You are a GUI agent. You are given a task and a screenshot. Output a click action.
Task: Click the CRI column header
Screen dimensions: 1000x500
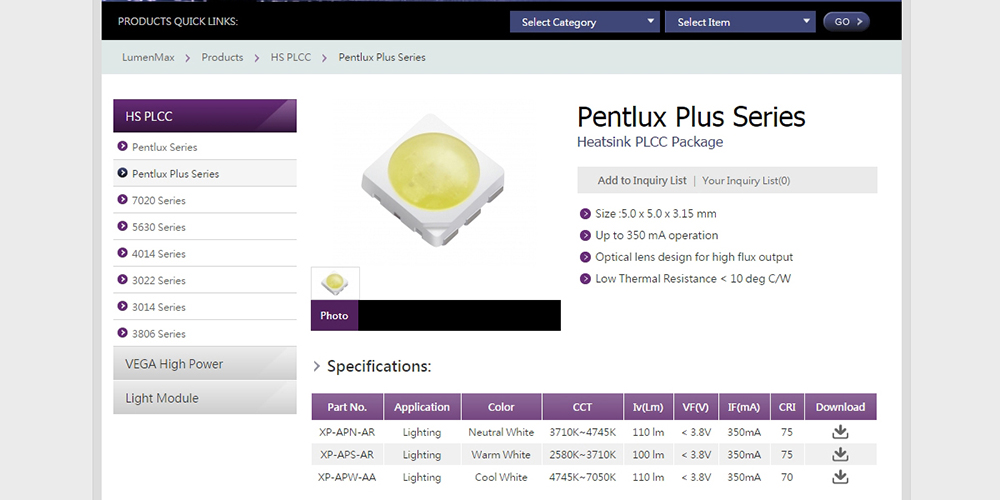click(x=787, y=407)
